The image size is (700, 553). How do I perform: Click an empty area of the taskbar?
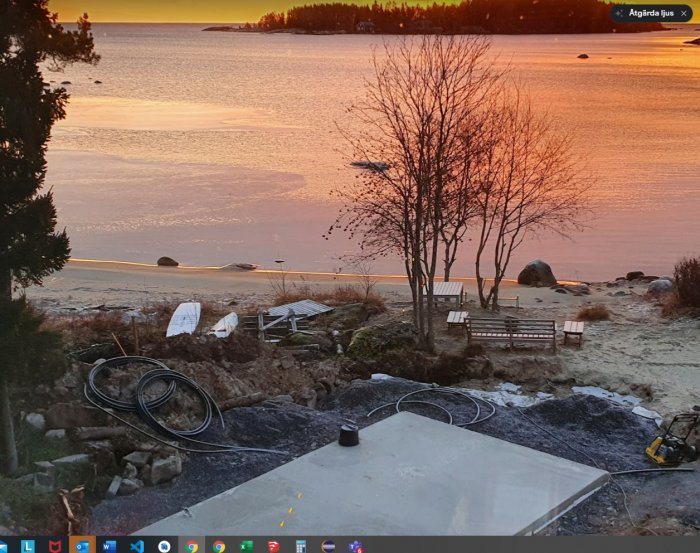pyautogui.click(x=536, y=545)
